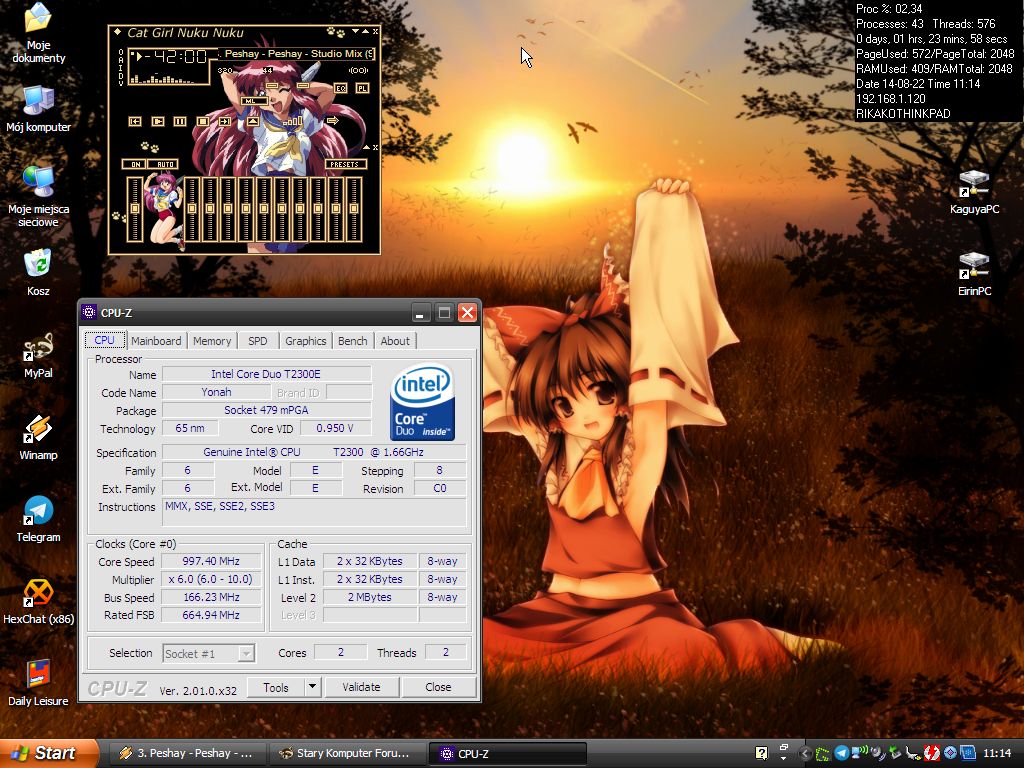Open the Graphics tab in CPU-Z
Image resolution: width=1024 pixels, height=768 pixels.
[x=306, y=341]
